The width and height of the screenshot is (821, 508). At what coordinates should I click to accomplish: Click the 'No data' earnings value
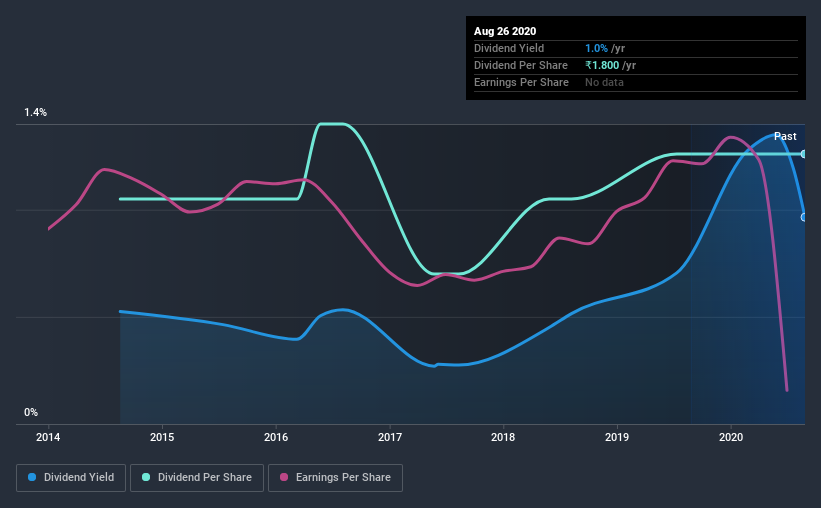click(604, 82)
